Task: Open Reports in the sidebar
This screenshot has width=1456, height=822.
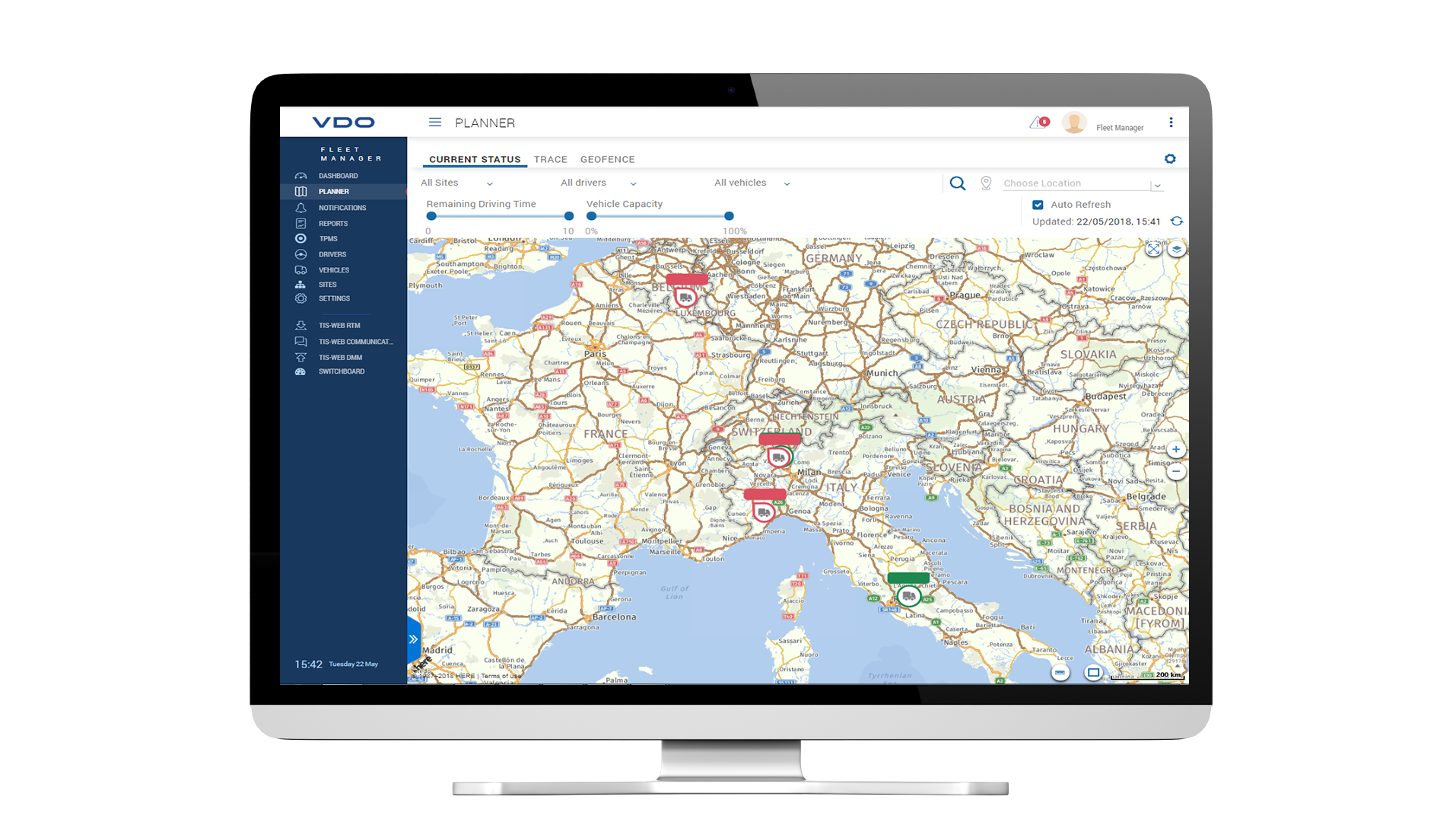Action: 333,224
